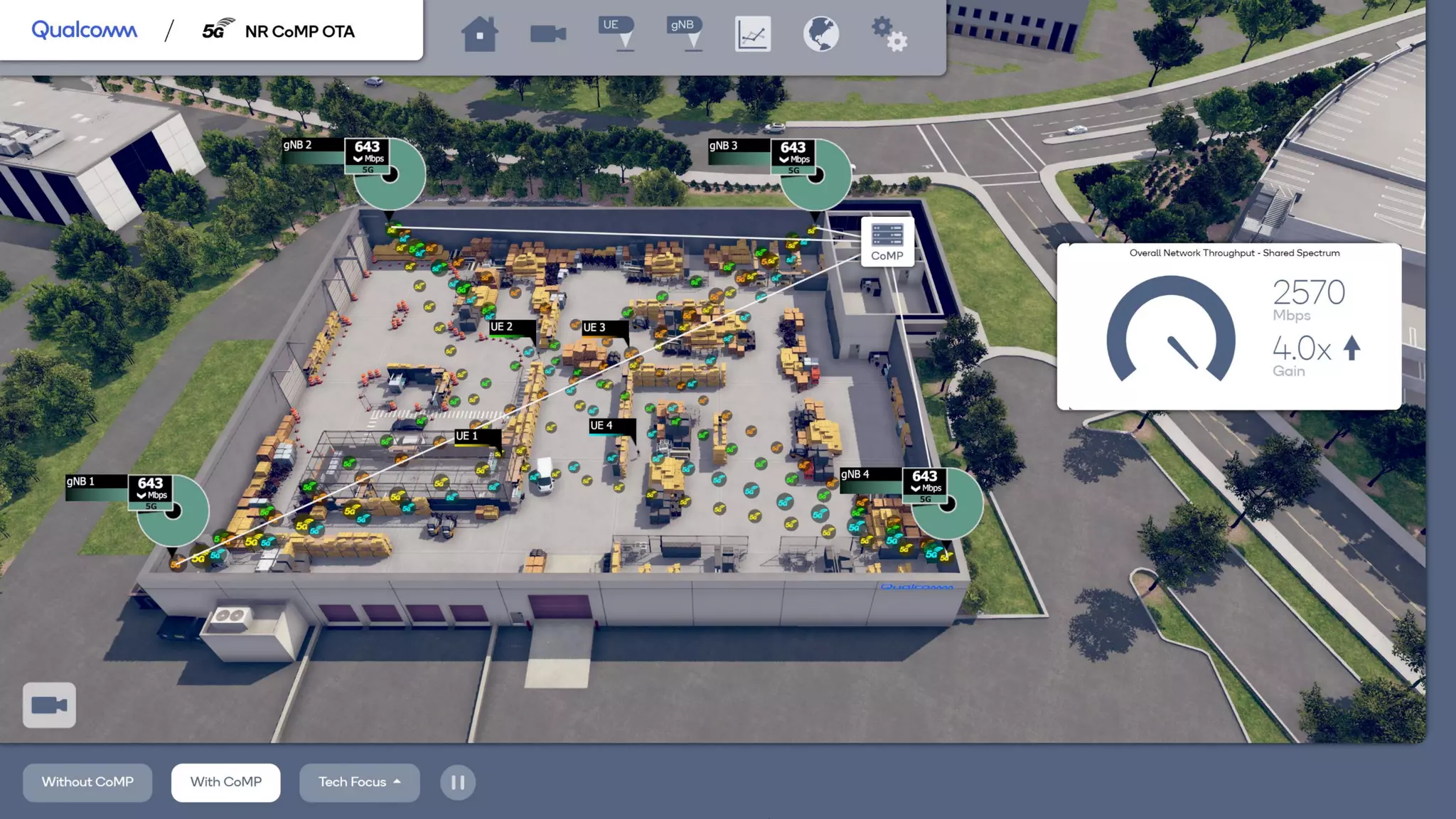
Task: Expand the Tech Focus dropdown
Action: point(359,782)
